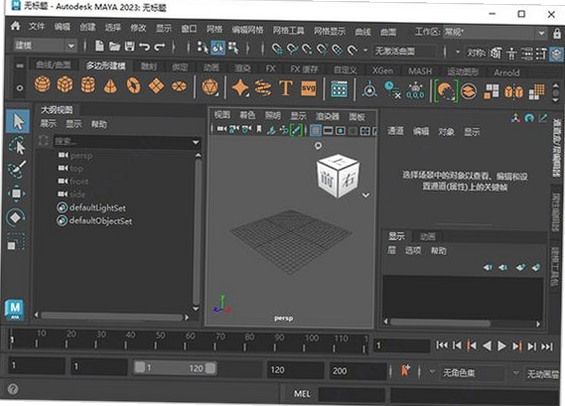Click the Home icon in the menu bar
The width and height of the screenshot is (565, 406).
15,26
